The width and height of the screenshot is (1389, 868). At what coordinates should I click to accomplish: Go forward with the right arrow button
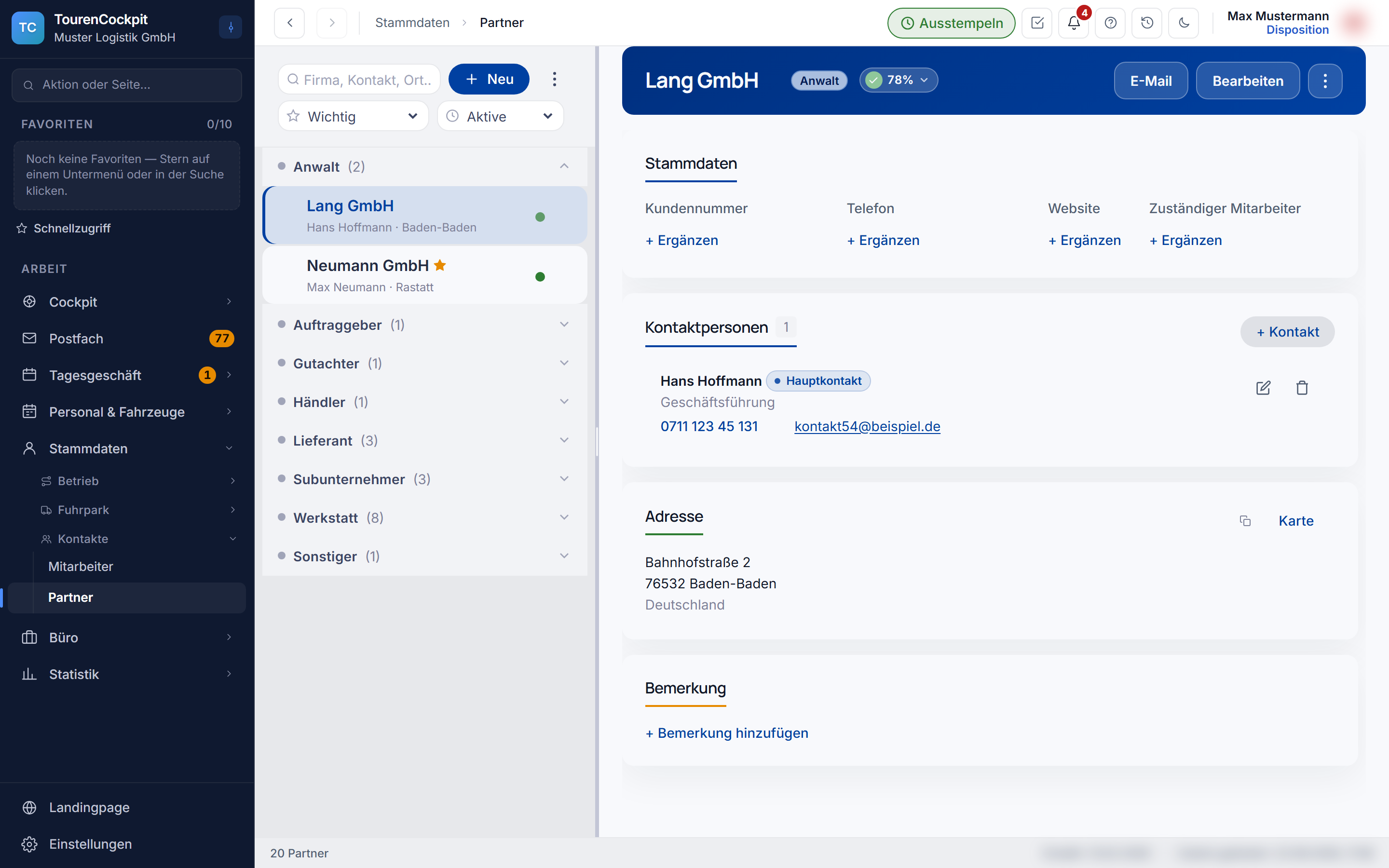click(332, 23)
